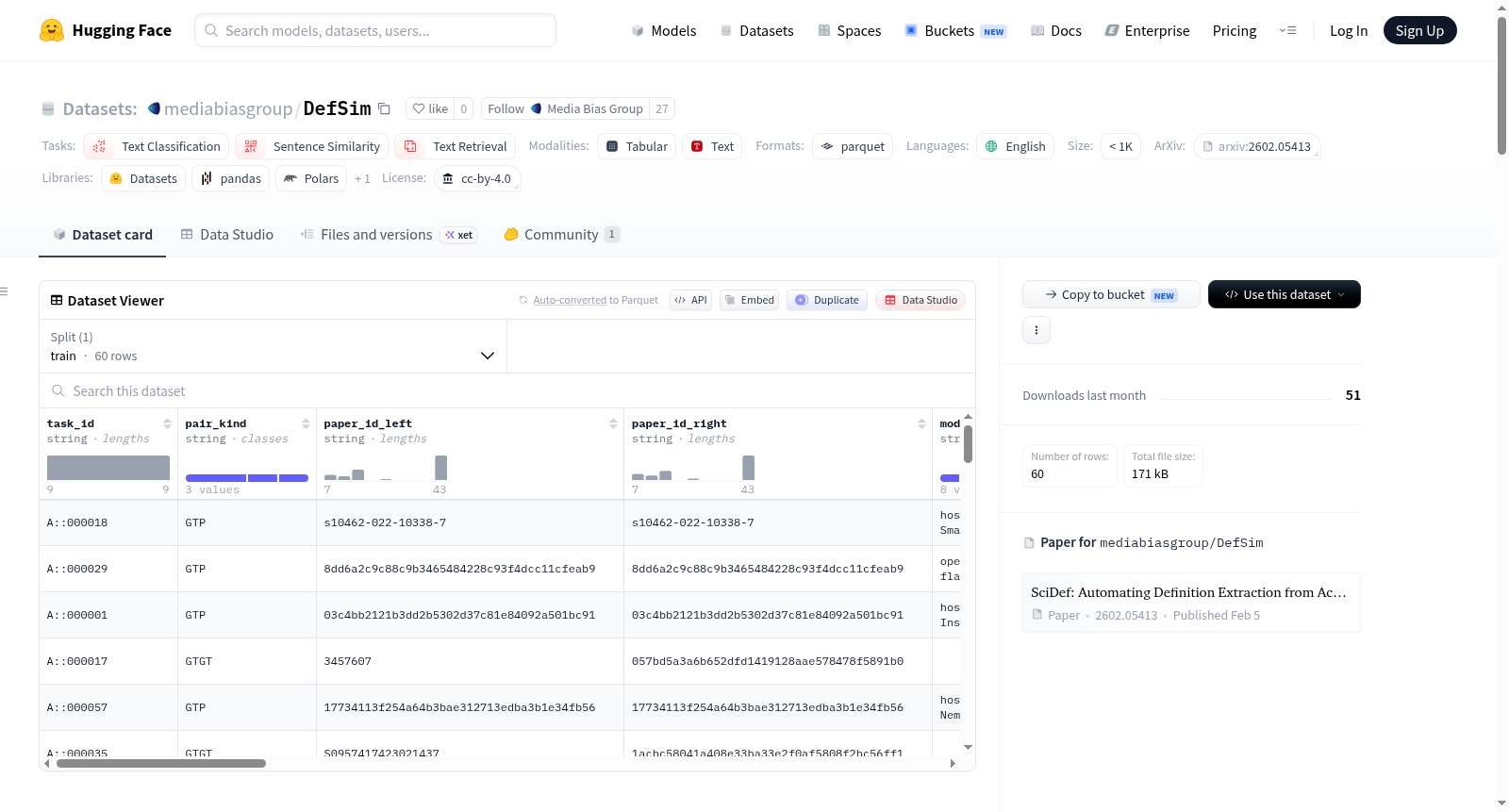Copy dataset name with the copy icon
This screenshot has height=812, width=1509.
[x=384, y=108]
